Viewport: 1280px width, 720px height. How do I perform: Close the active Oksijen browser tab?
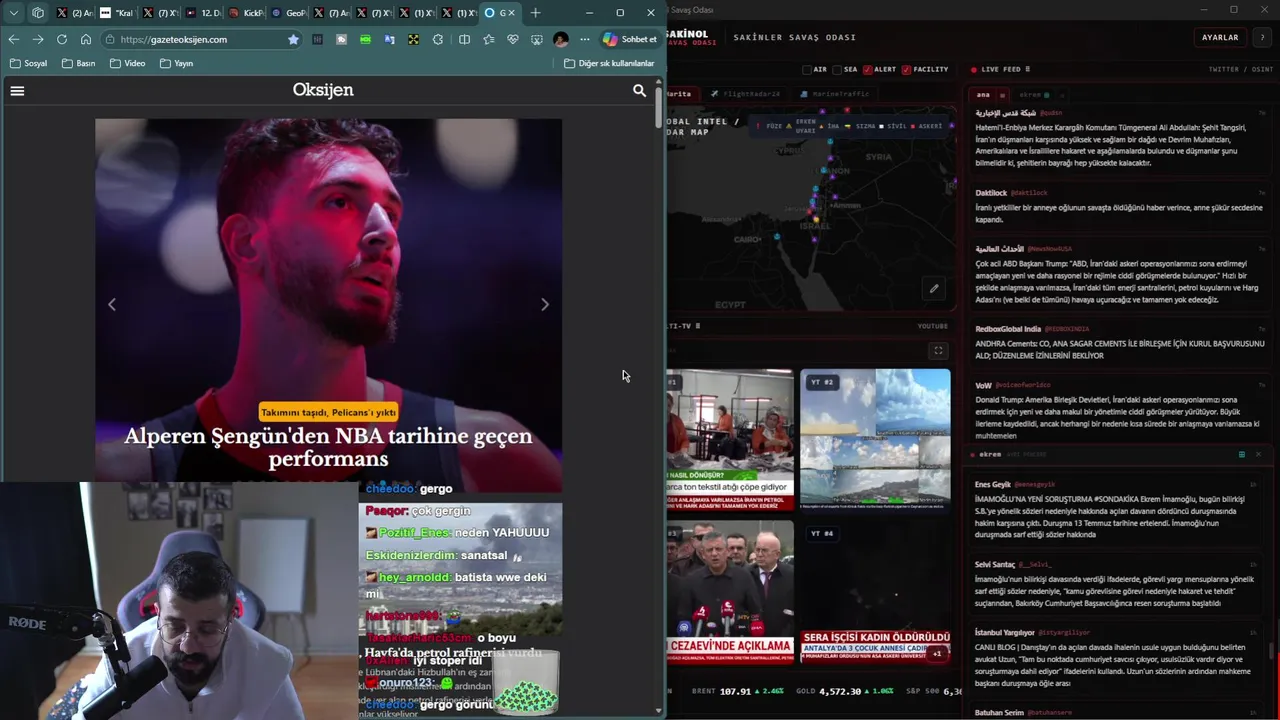(x=512, y=13)
